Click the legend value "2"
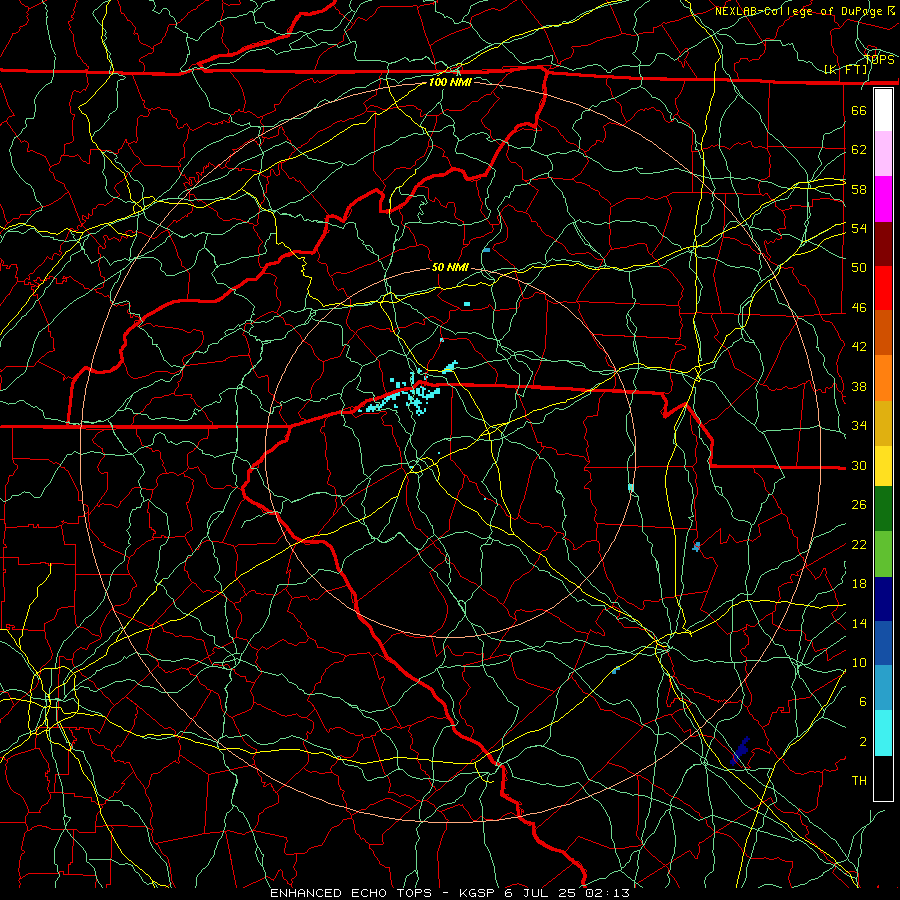This screenshot has height=900, width=900. pos(863,742)
